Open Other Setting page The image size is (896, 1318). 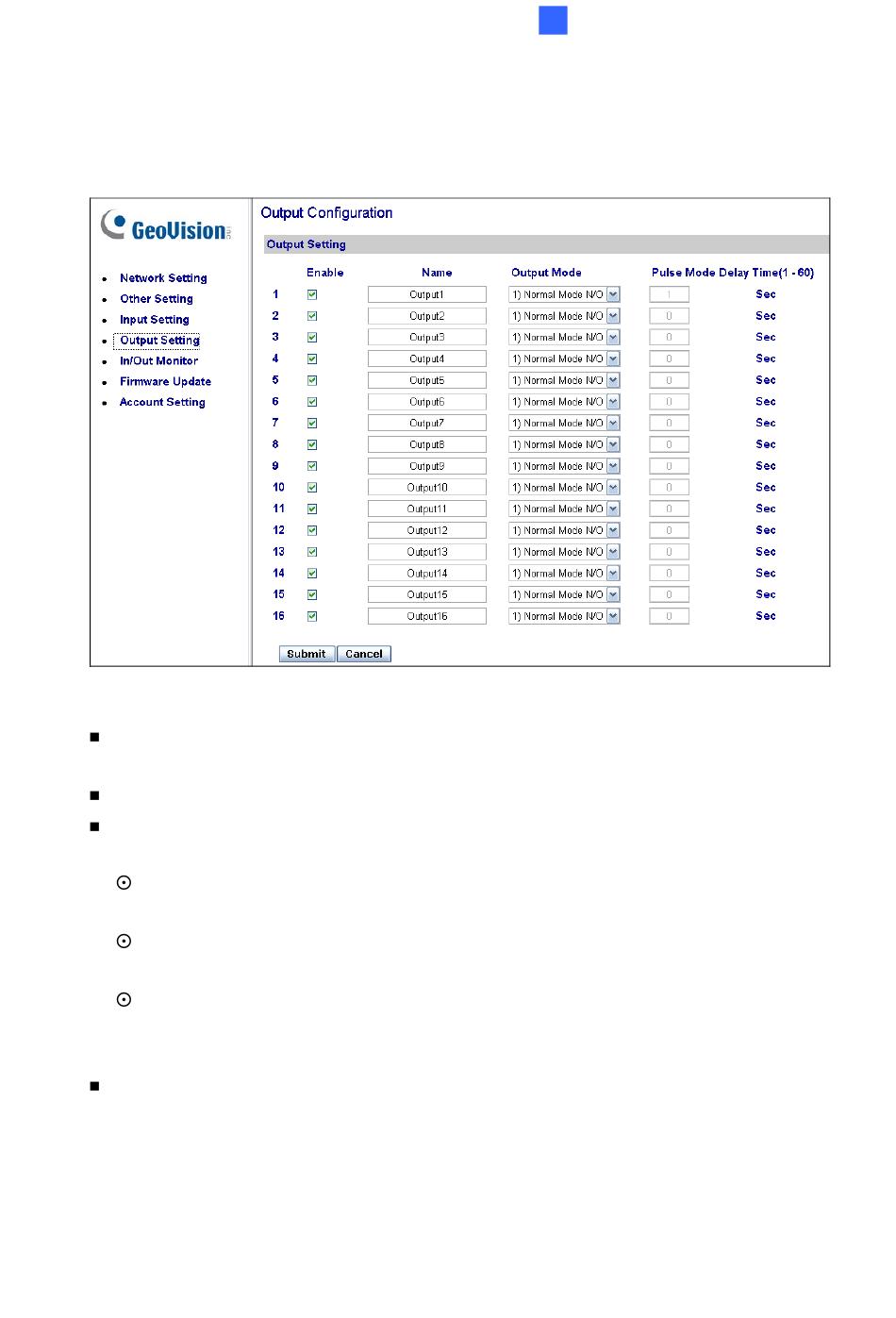click(157, 299)
